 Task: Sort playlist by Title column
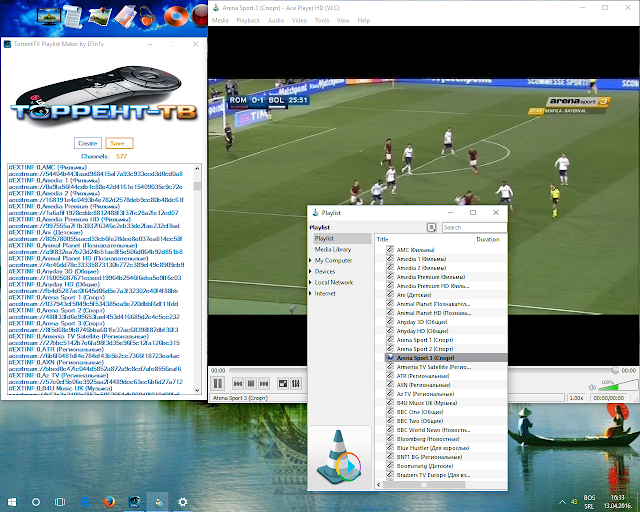pyautogui.click(x=424, y=239)
